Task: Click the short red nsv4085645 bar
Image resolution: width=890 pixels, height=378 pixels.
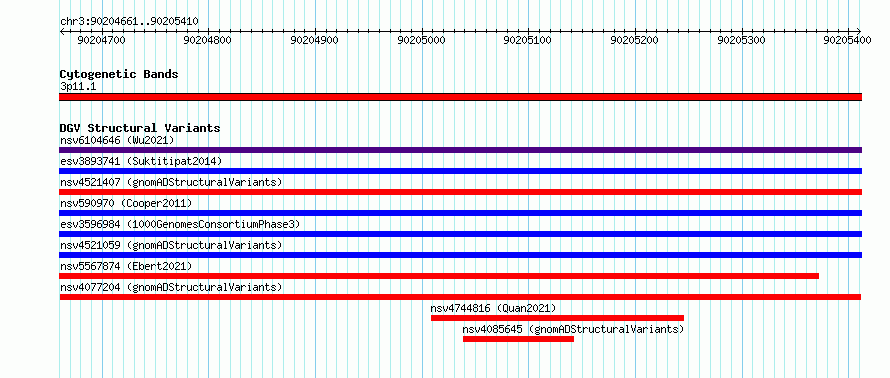Action: pyautogui.click(x=518, y=339)
